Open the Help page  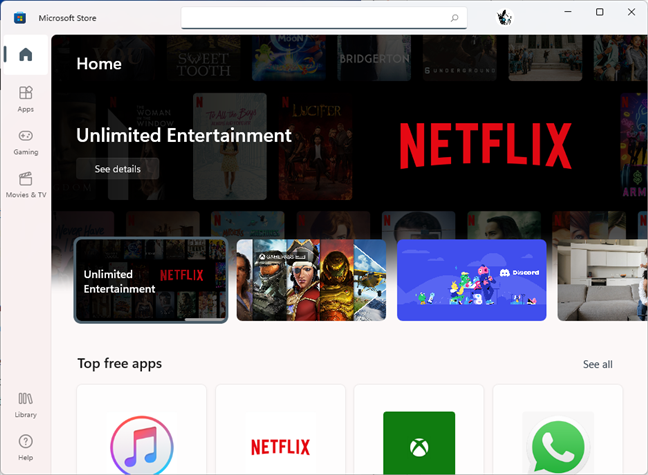(26, 447)
